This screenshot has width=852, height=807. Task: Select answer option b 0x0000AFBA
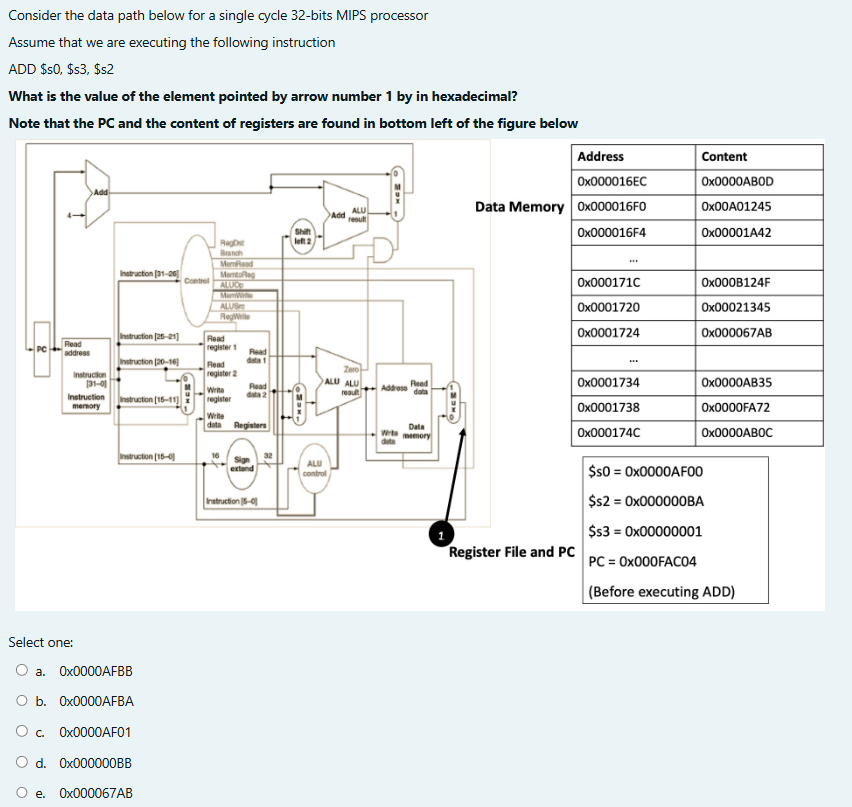21,701
